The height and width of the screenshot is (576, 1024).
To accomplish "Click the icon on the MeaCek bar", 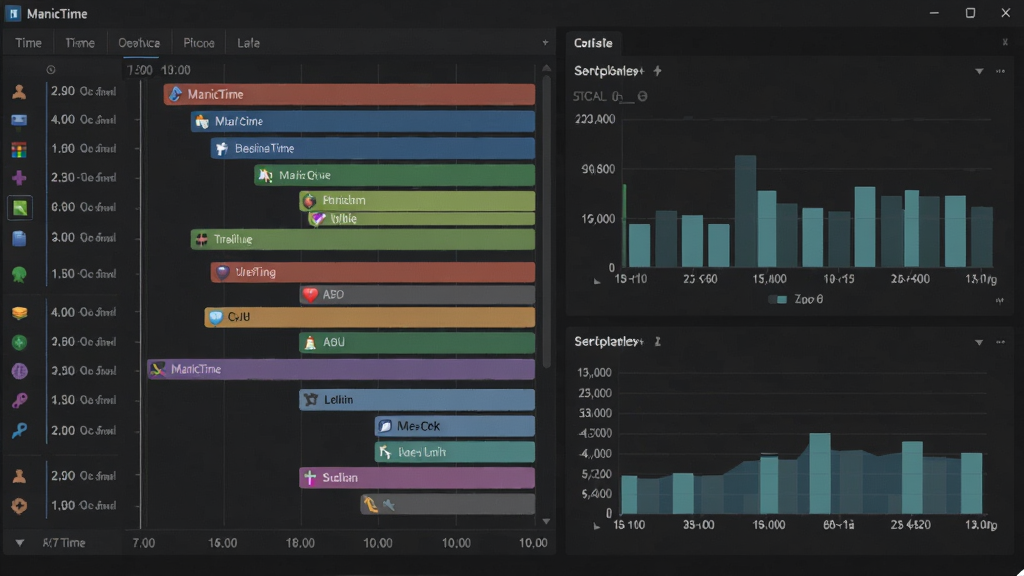I will click(x=385, y=426).
